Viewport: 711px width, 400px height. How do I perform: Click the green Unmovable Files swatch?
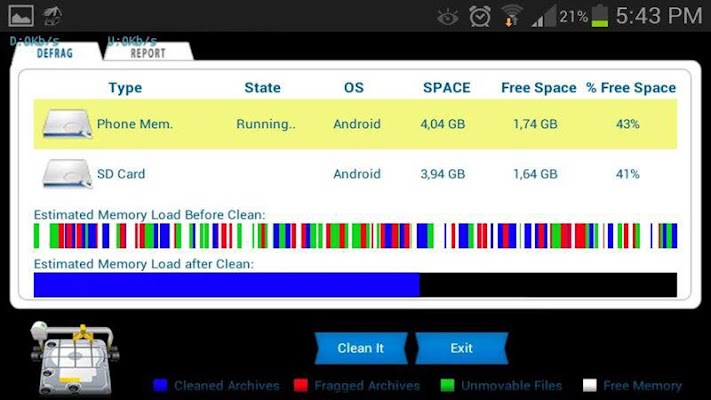coord(448,385)
